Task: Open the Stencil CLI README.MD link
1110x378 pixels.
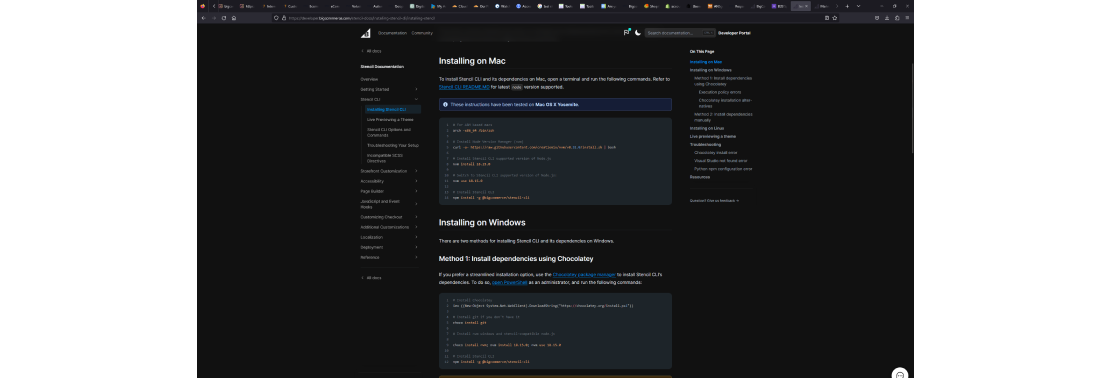Action: pos(464,87)
